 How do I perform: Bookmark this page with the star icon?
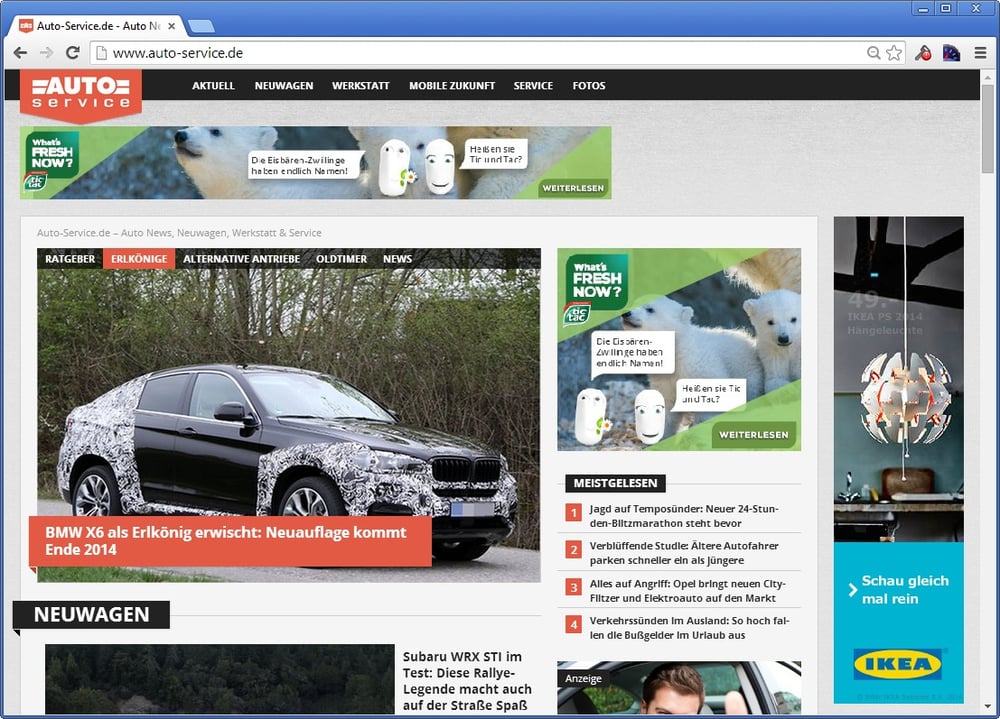coord(893,53)
